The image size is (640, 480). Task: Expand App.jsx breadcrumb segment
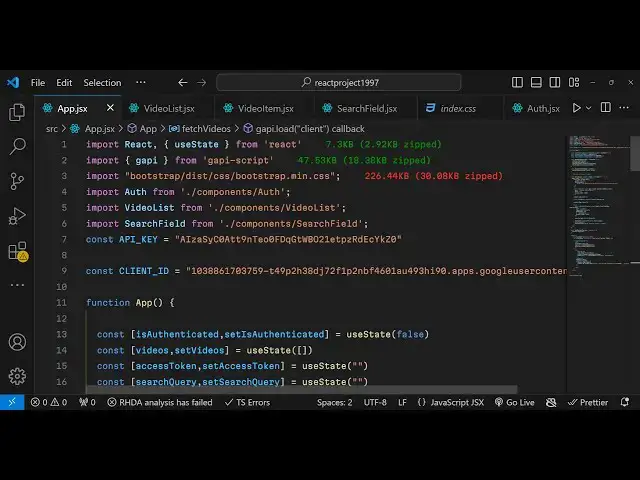pos(93,129)
